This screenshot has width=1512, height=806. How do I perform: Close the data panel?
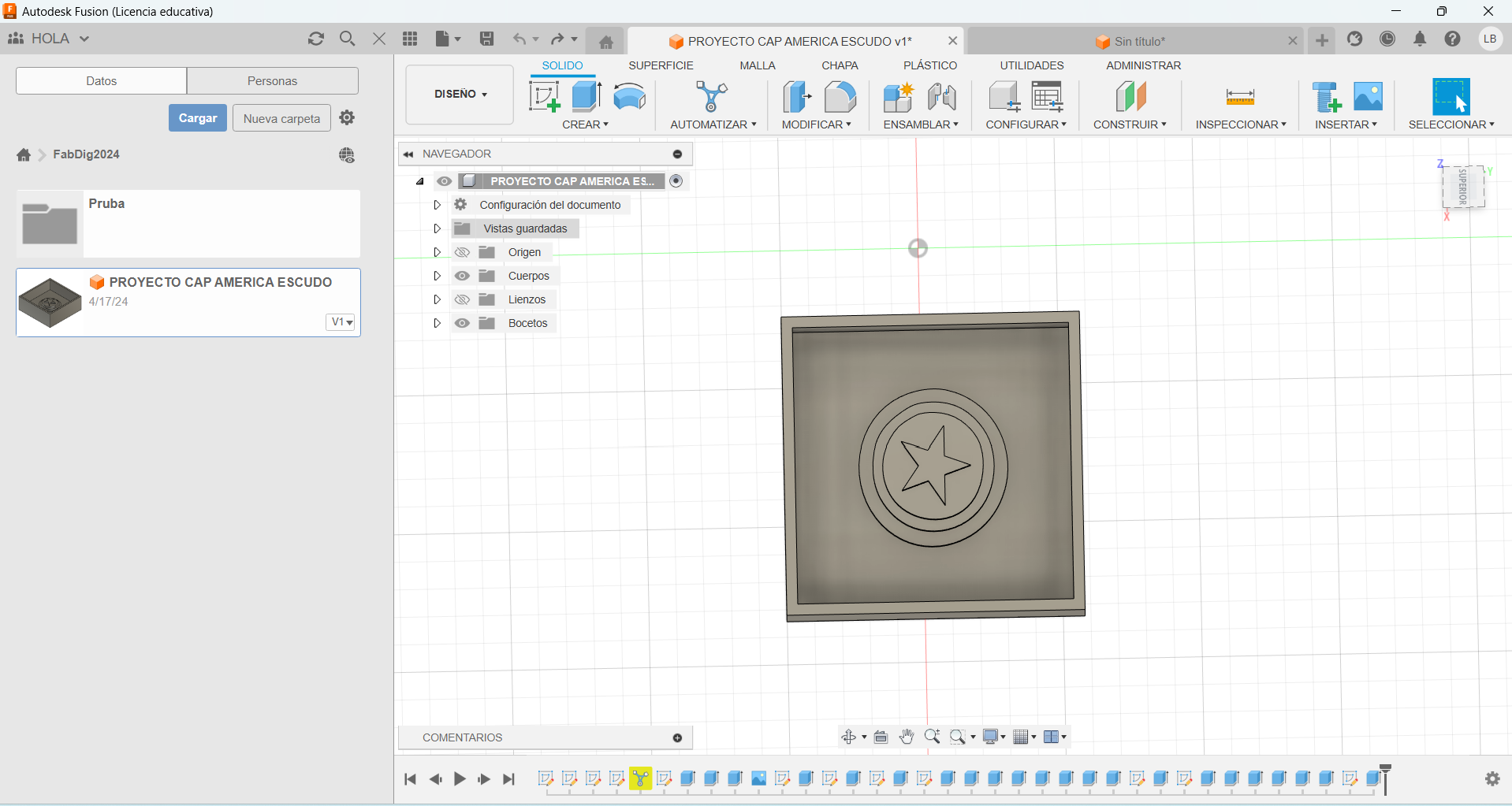[379, 39]
